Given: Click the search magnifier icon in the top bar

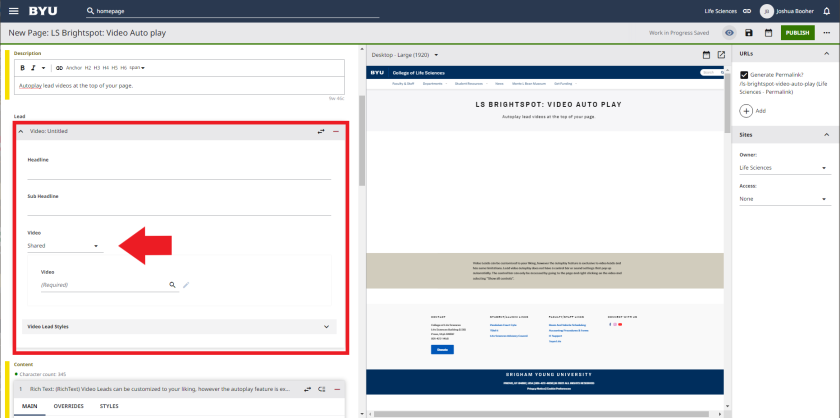Looking at the screenshot, I should click(90, 11).
